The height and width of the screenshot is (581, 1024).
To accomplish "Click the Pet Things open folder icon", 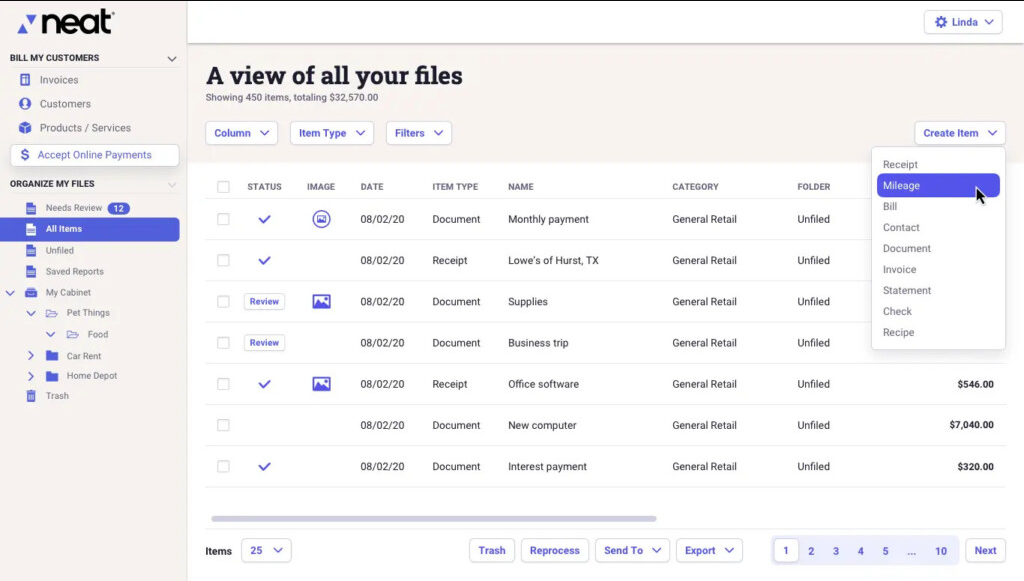I will 52,313.
